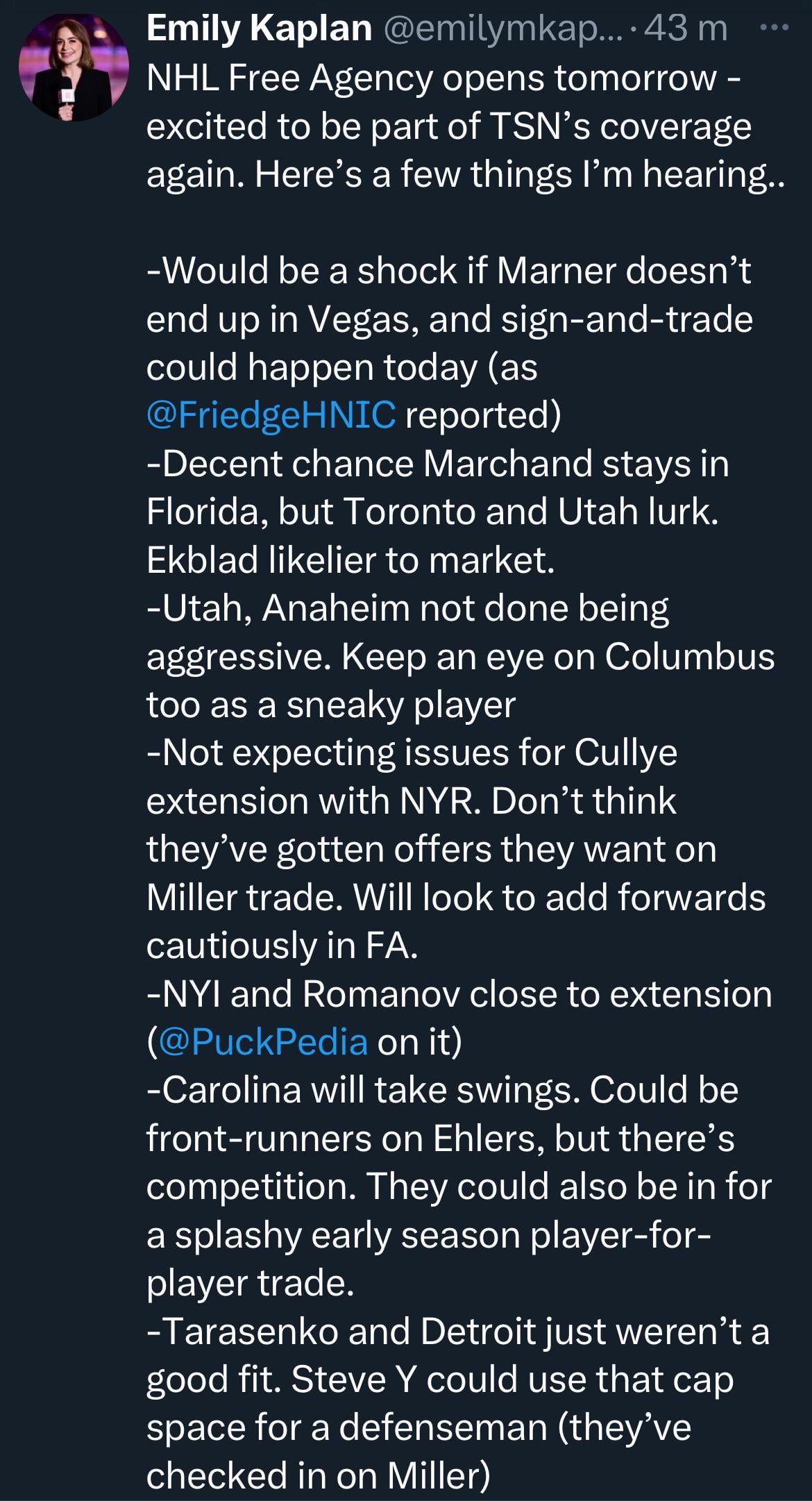Viewport: 812px width, 1501px height.
Task: Select the 'Would be a shock if Marner' line
Action: click(x=448, y=270)
